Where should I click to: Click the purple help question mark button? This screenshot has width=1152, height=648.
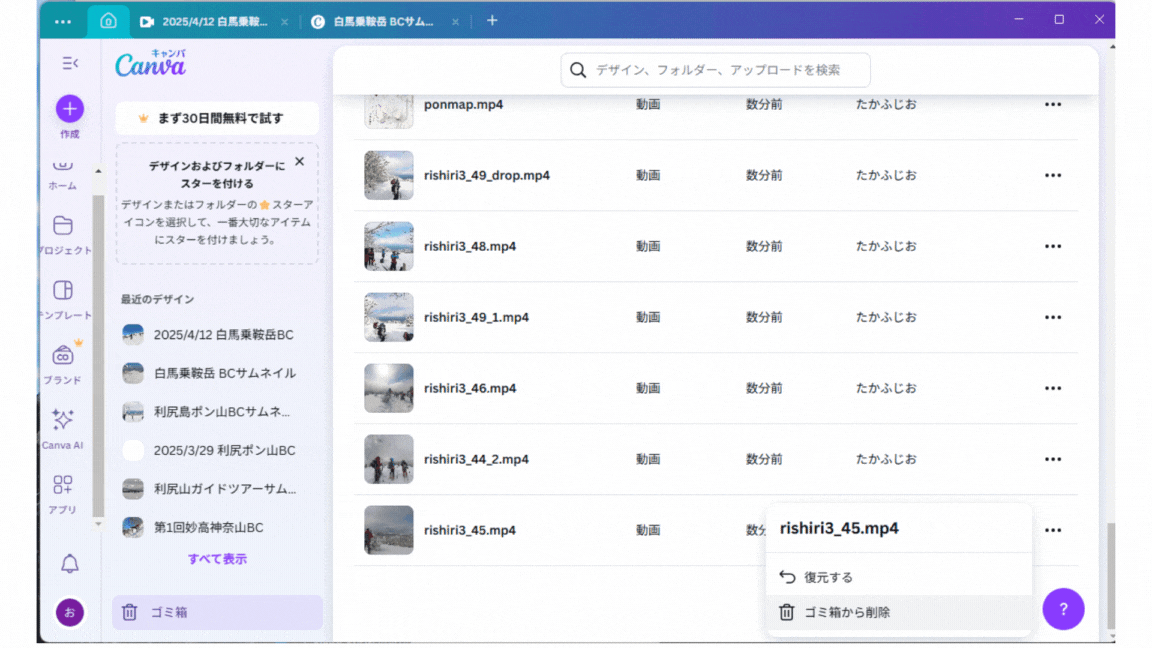tap(1063, 608)
